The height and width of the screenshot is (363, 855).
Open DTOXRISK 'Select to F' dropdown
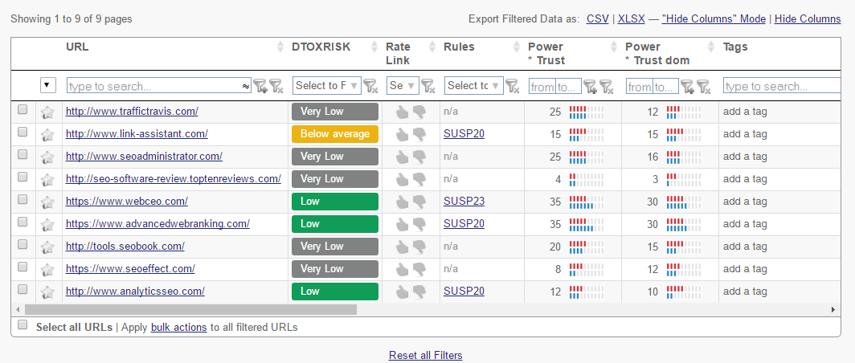point(327,86)
